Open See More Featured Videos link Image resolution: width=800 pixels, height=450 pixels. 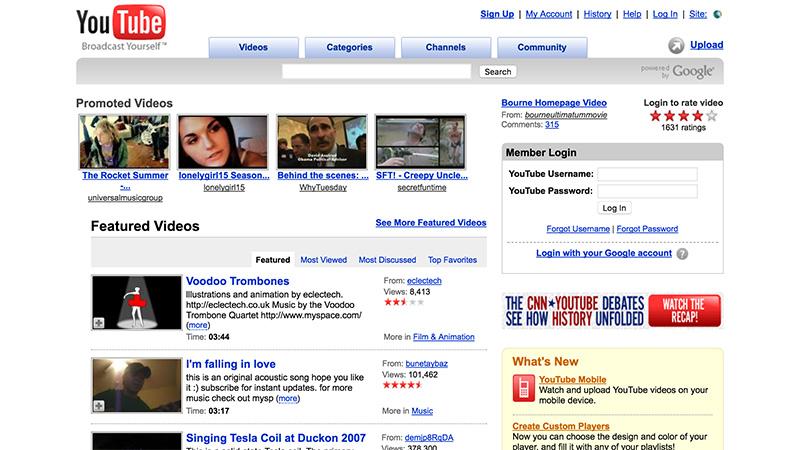pos(430,222)
